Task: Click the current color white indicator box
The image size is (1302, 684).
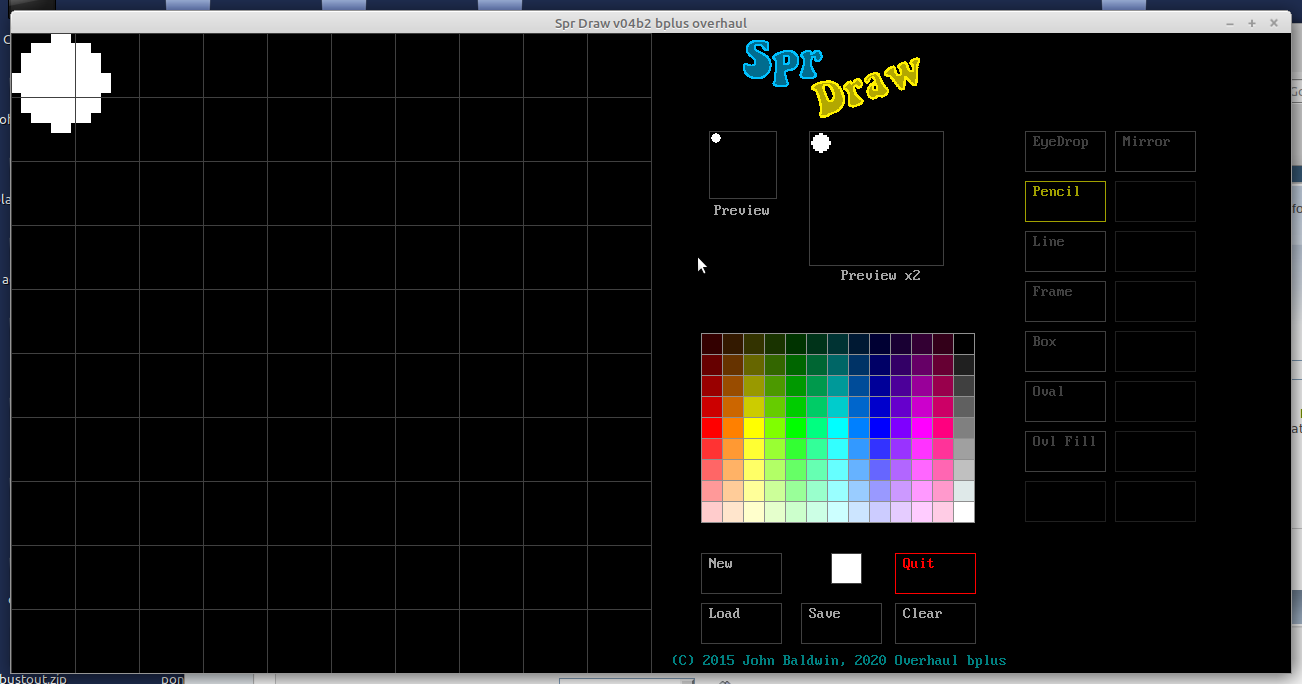Action: 846,568
